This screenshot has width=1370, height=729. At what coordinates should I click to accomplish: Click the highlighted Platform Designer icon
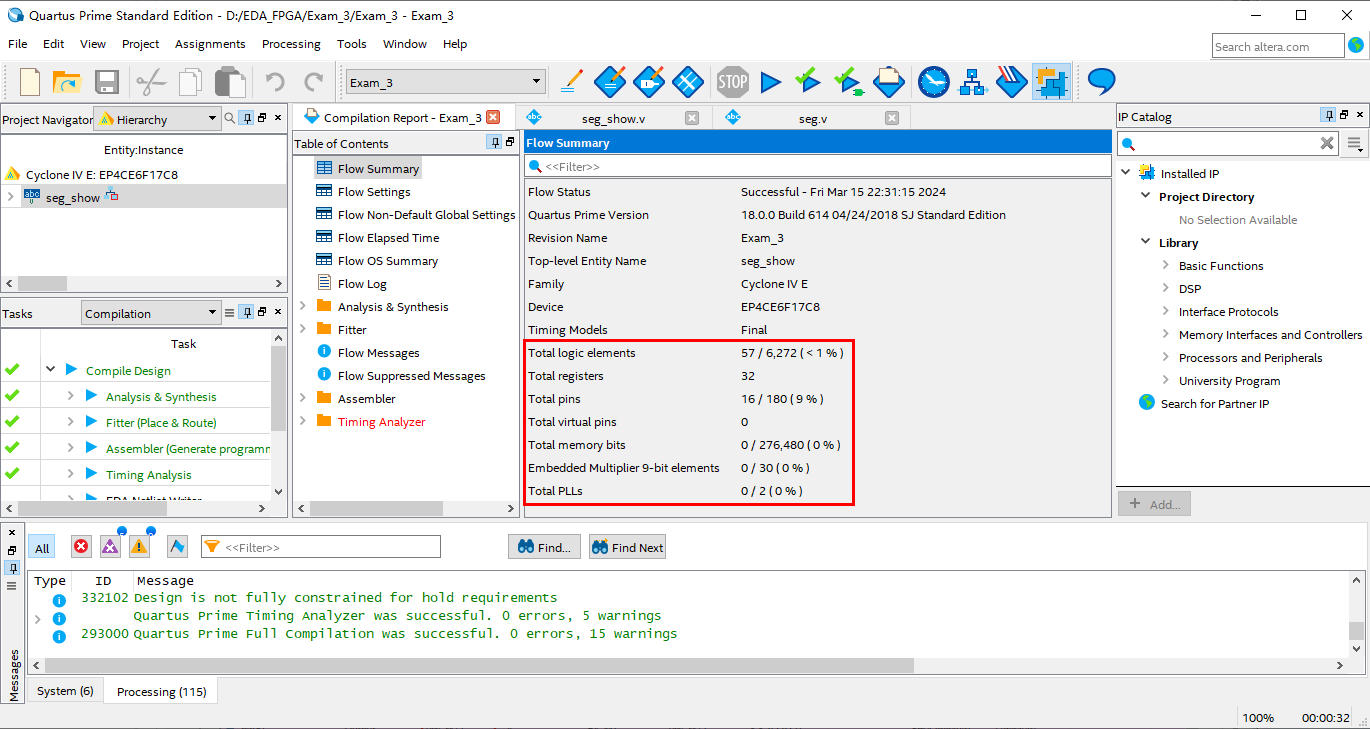point(1052,82)
